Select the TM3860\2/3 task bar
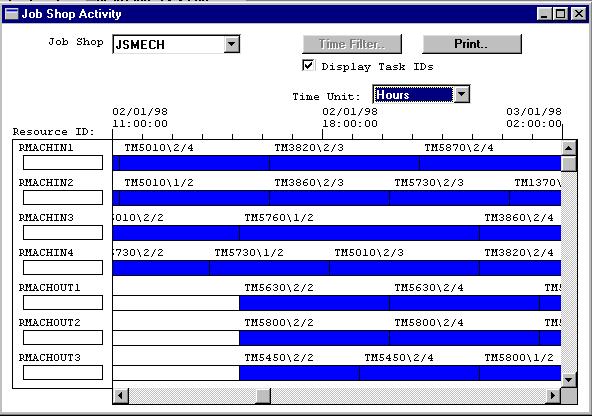The image size is (592, 416). point(329,198)
